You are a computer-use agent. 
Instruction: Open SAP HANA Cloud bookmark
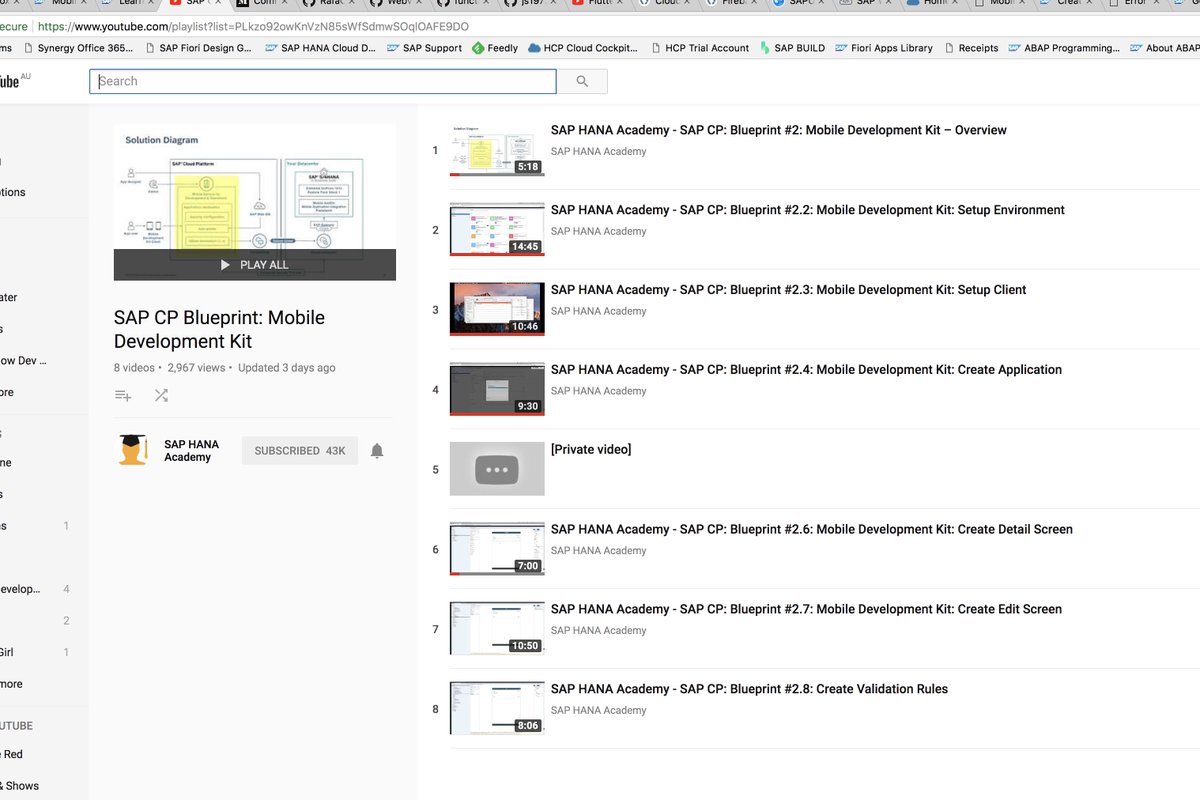point(320,48)
